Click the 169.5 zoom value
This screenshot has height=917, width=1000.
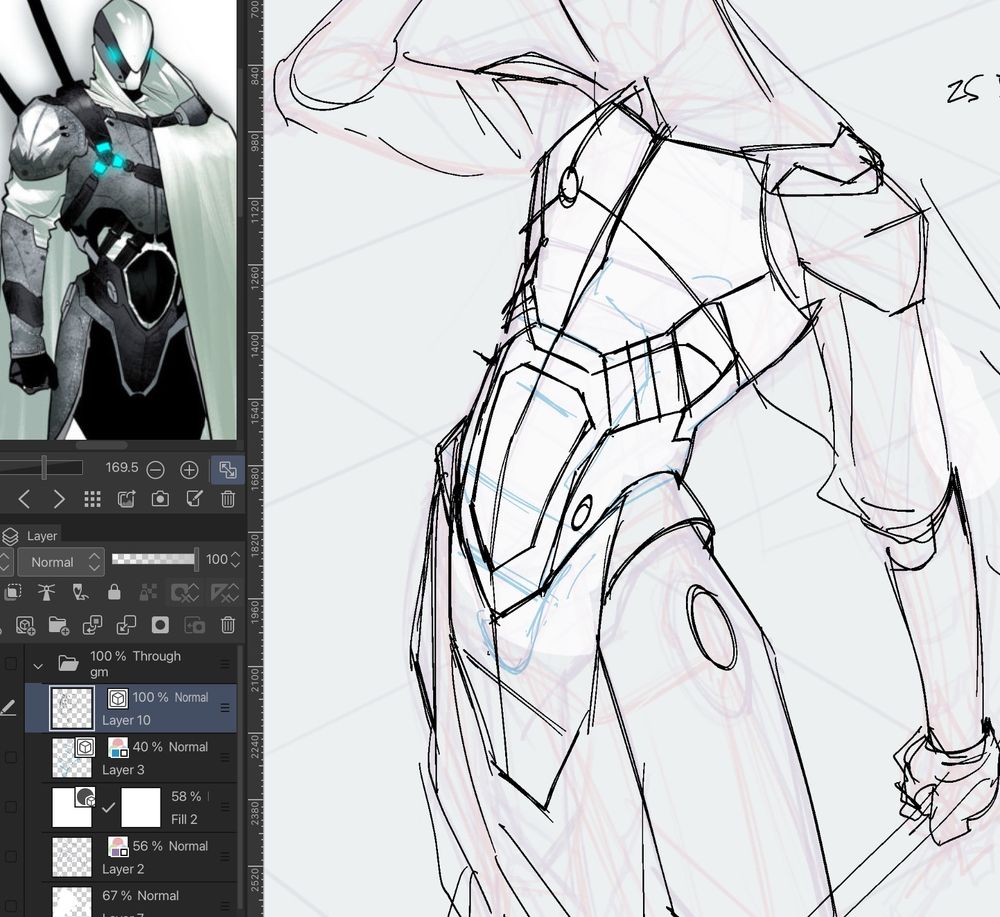point(121,467)
